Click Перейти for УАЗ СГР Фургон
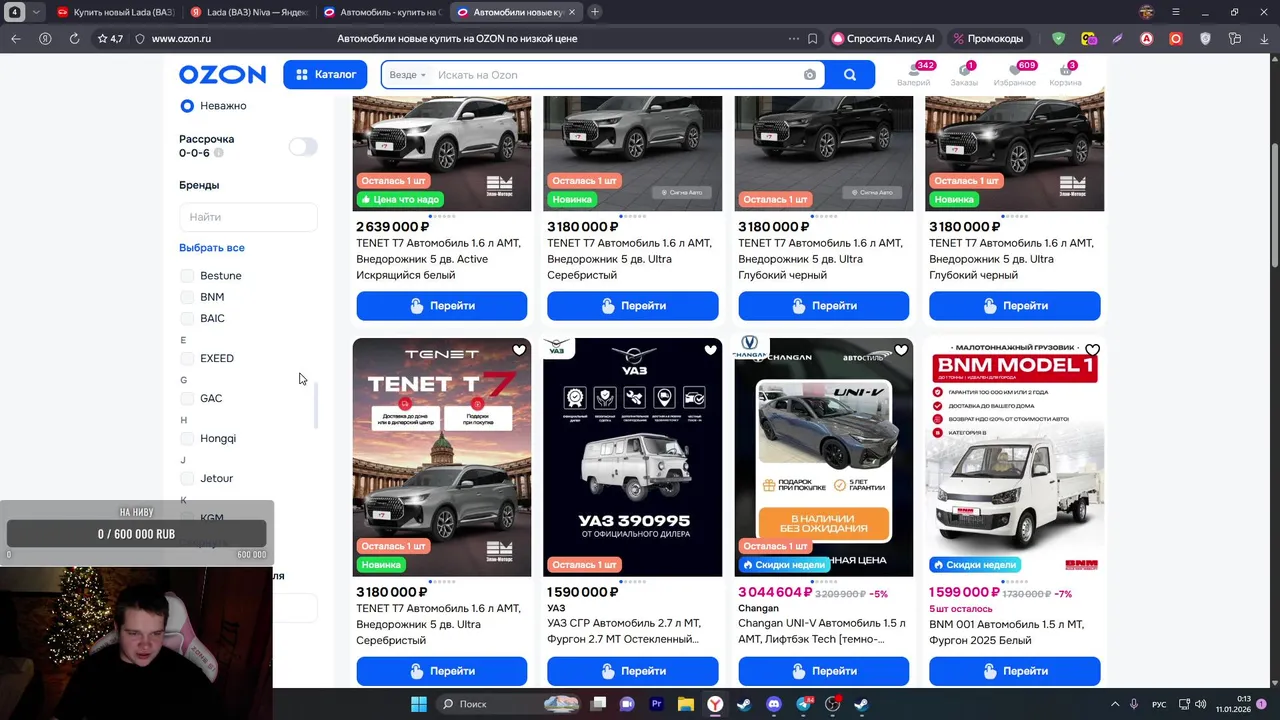 [x=632, y=671]
